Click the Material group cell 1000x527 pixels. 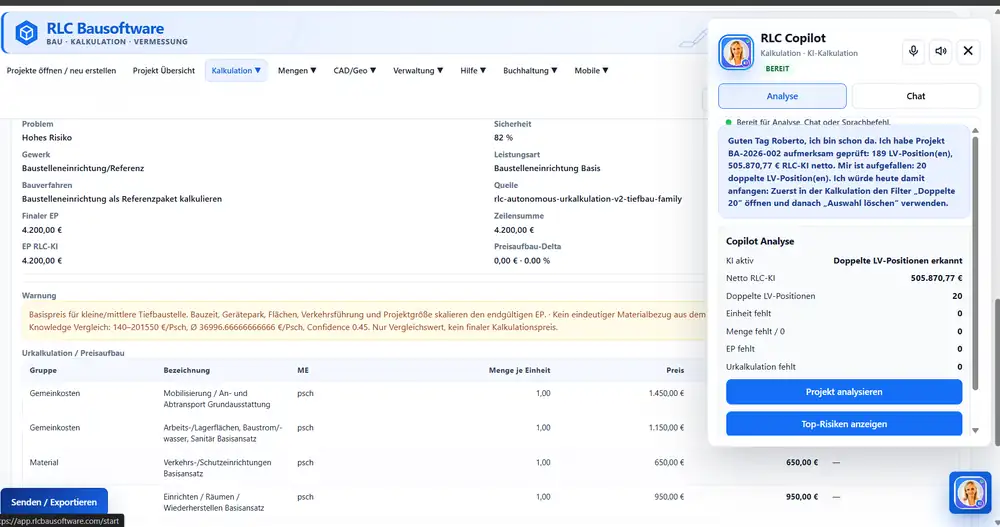click(44, 463)
